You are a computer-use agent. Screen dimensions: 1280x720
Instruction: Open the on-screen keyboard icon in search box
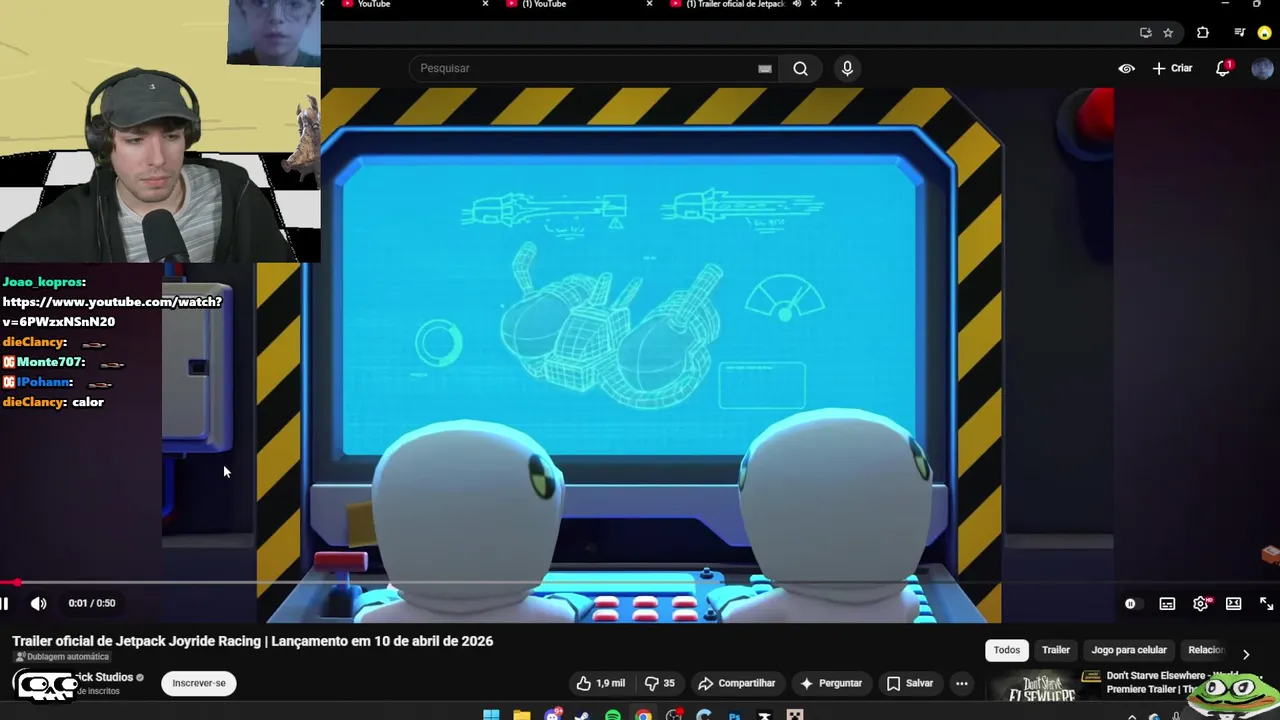point(765,68)
